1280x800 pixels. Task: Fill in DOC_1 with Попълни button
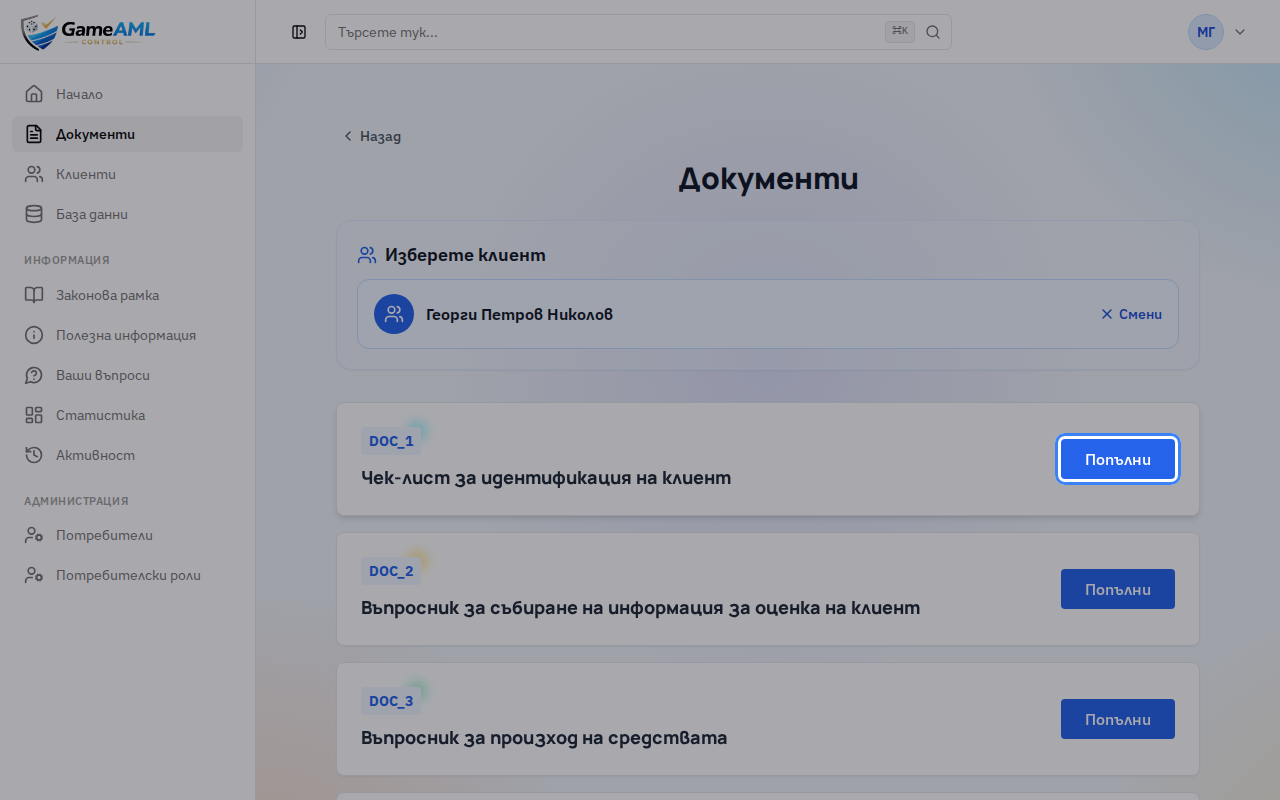pos(1118,460)
